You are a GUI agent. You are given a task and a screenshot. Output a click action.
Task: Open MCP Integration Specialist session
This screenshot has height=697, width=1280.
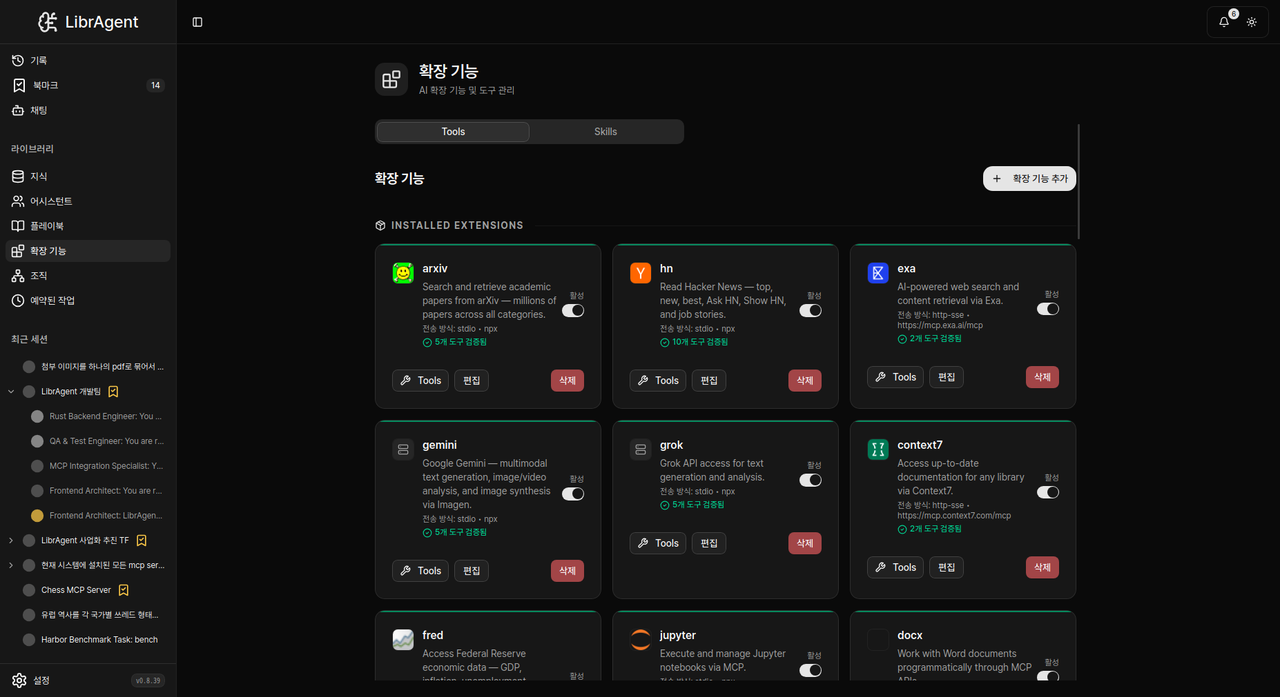pos(97,466)
